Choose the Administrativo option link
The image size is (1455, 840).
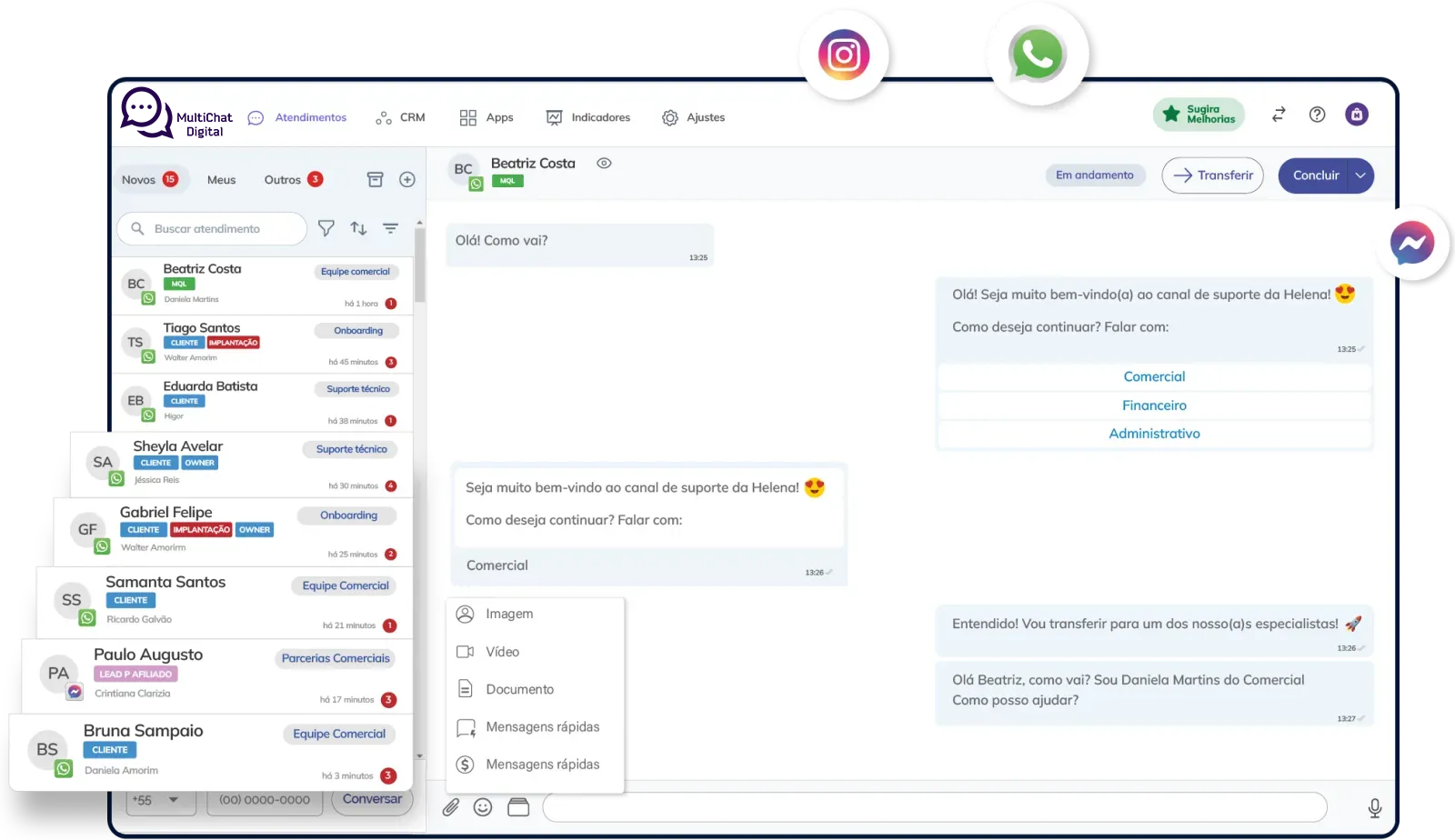point(1154,434)
